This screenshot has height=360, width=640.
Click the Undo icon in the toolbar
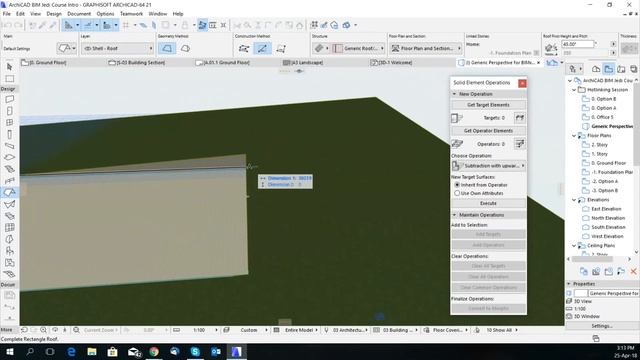7,25
